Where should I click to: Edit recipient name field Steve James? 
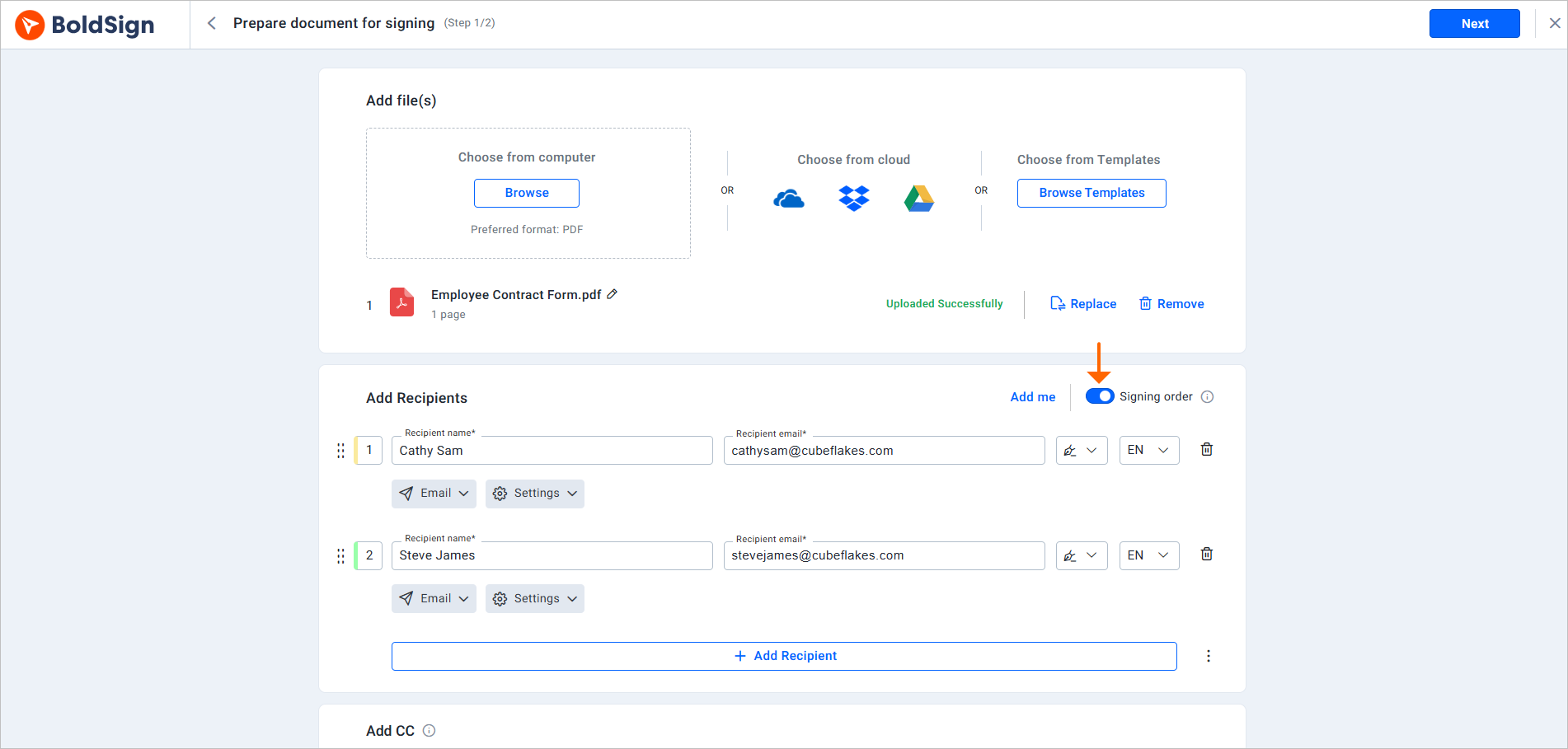(552, 555)
